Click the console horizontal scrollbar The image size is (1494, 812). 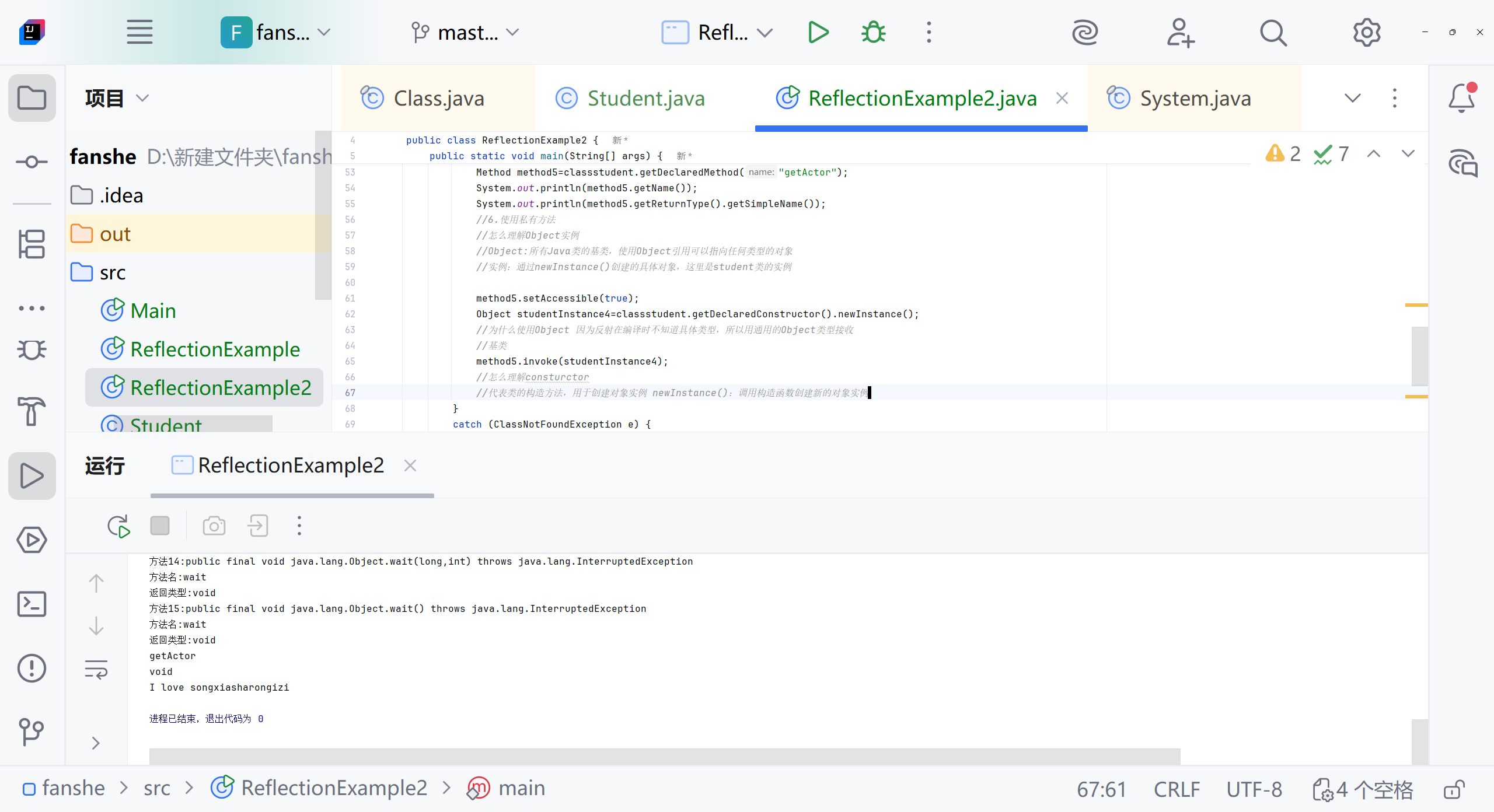pyautogui.click(x=664, y=756)
